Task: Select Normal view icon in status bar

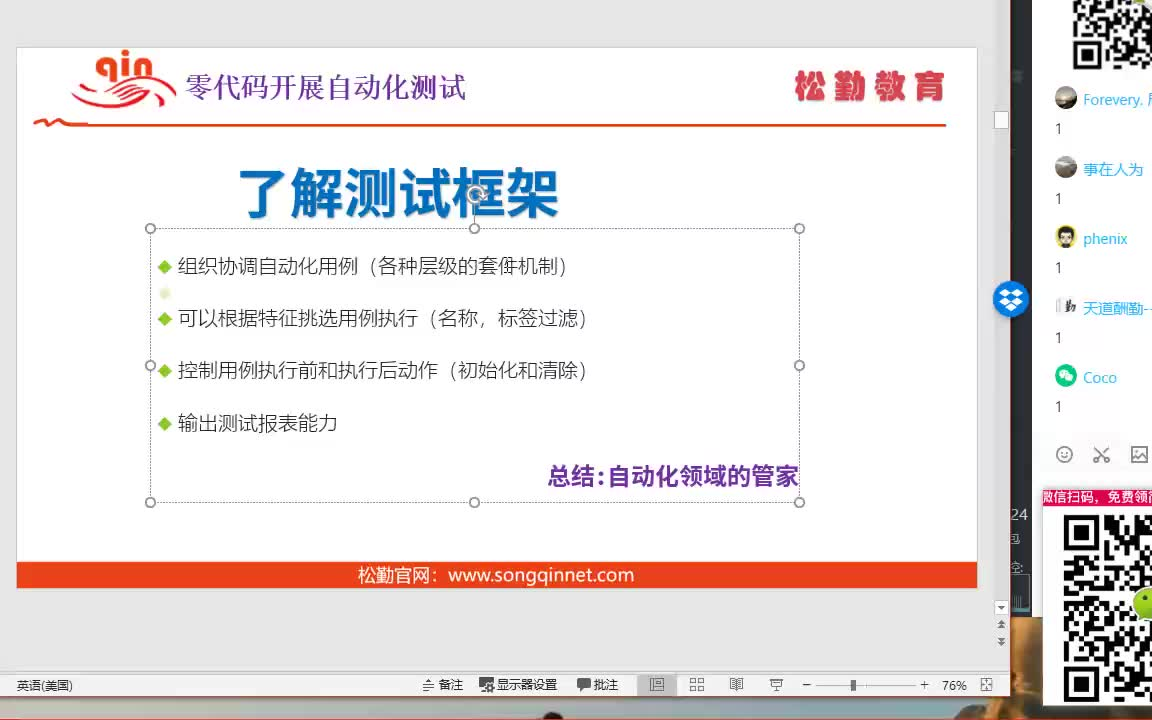Action: tap(656, 685)
